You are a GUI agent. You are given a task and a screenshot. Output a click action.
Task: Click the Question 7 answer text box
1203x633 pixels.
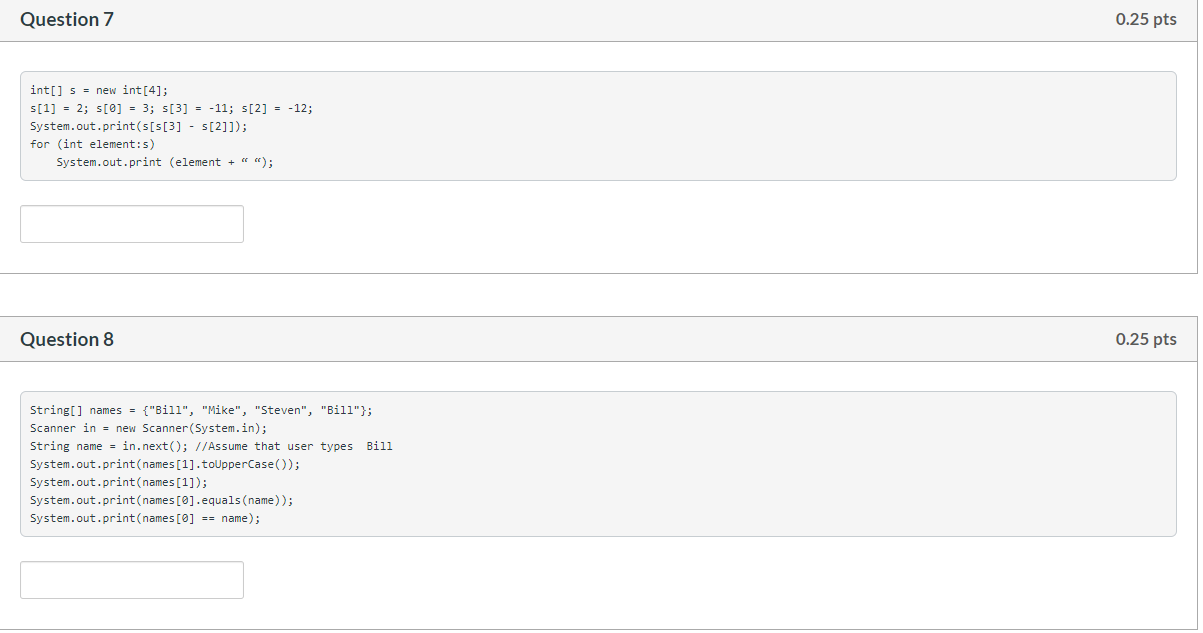pos(132,224)
